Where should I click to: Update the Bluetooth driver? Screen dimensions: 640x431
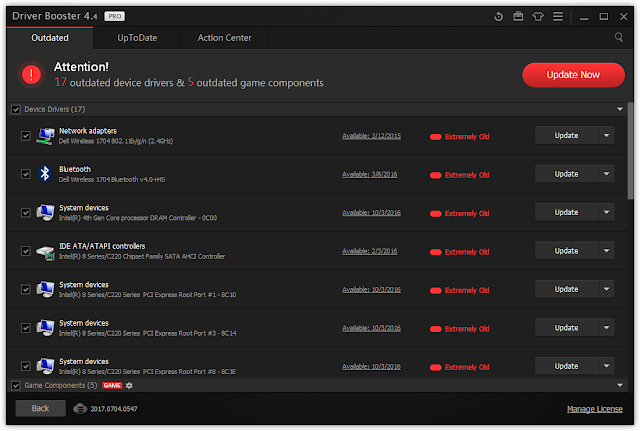click(567, 174)
